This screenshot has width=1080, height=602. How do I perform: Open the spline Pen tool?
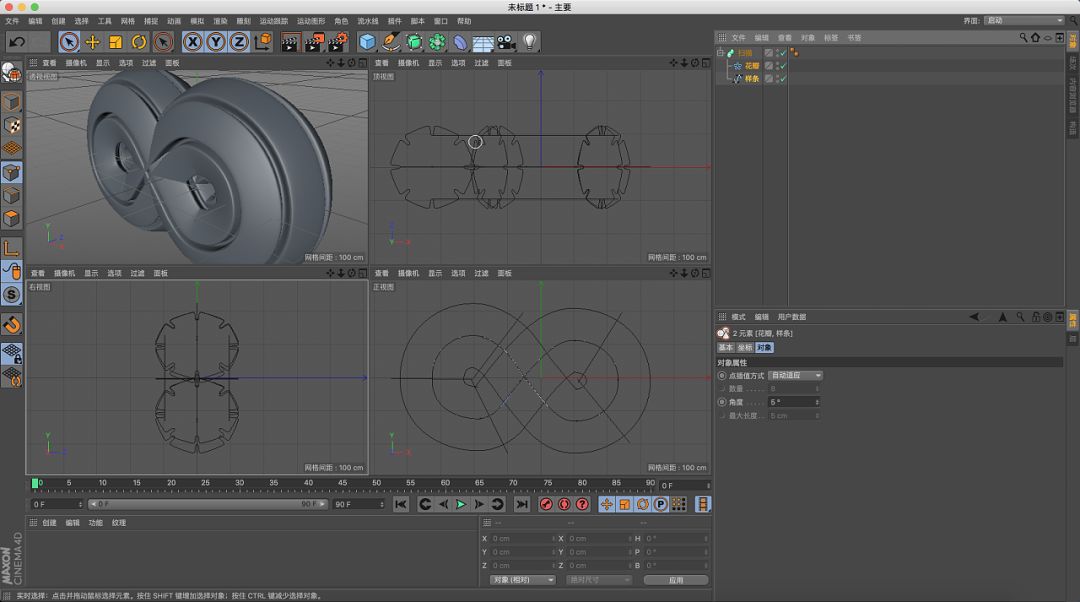(x=391, y=42)
